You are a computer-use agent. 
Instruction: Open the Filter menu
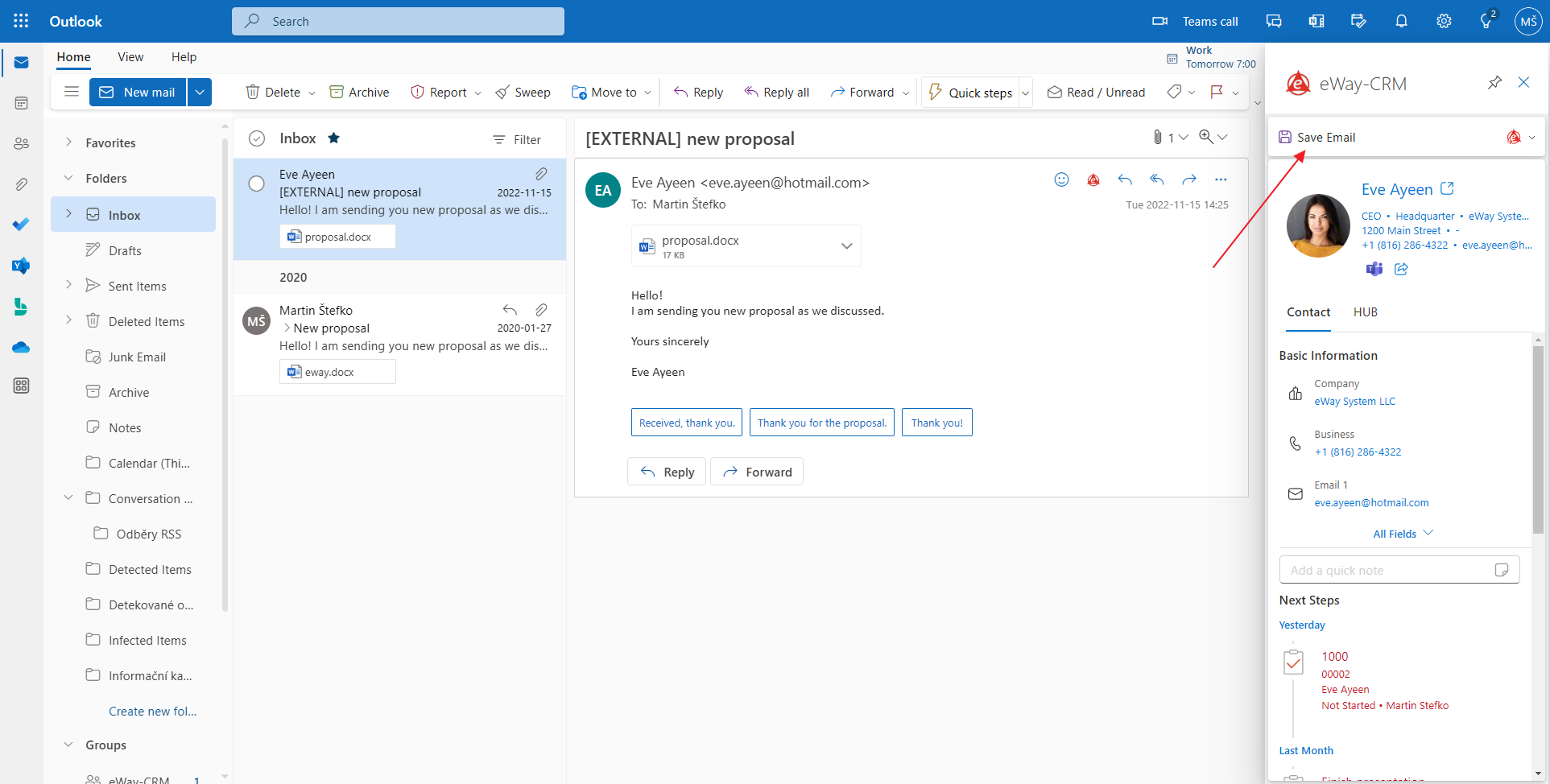[x=517, y=139]
